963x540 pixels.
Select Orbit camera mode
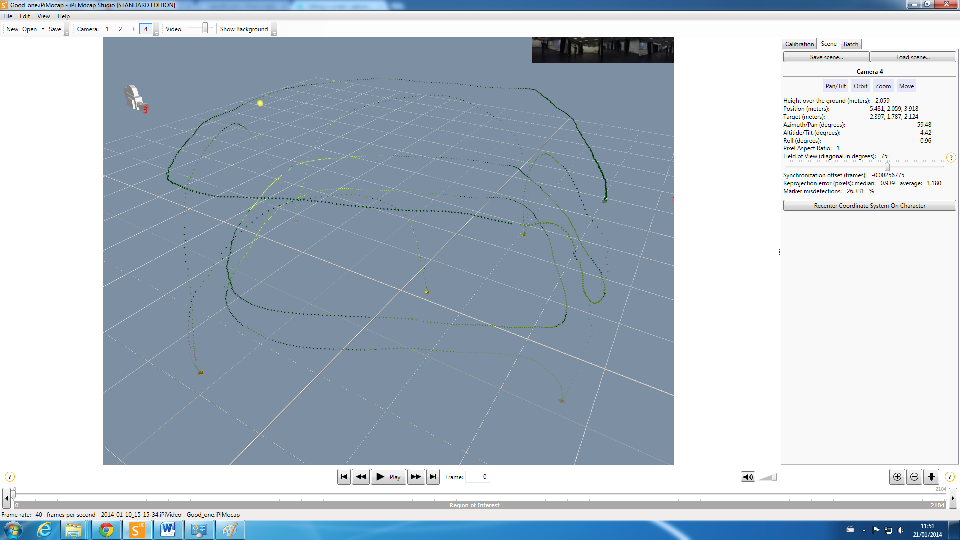(x=860, y=86)
